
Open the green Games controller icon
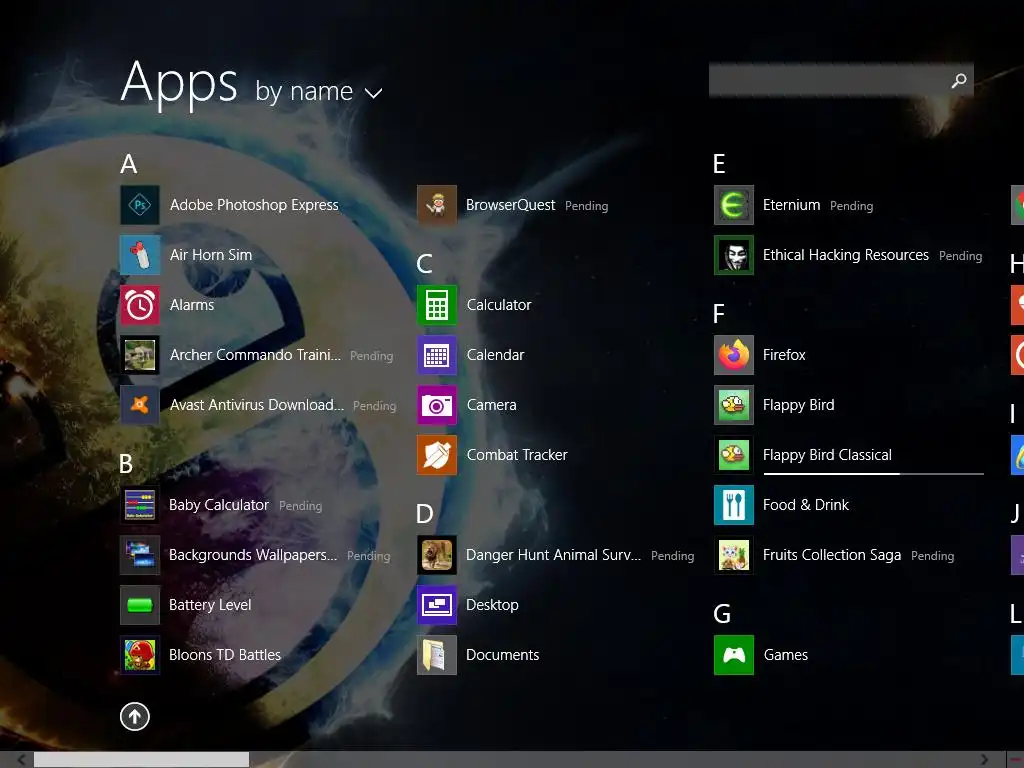733,655
